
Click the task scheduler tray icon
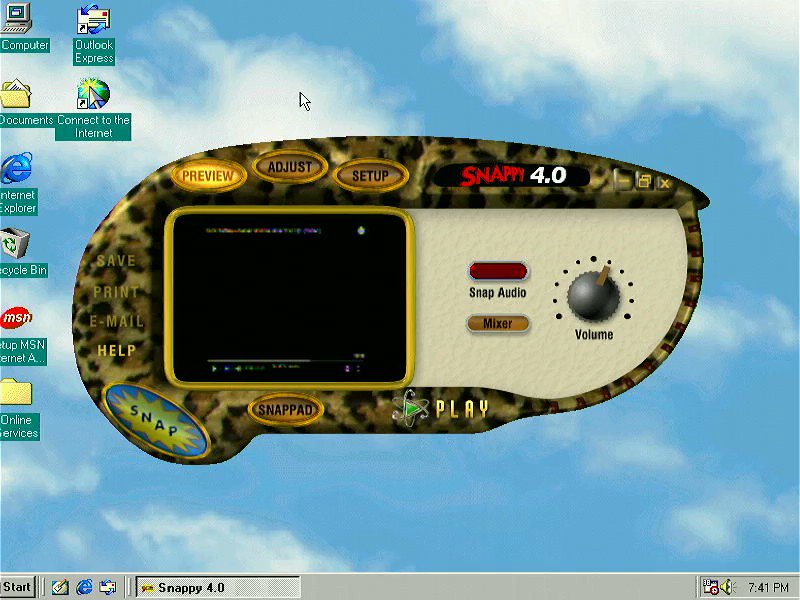click(x=710, y=587)
